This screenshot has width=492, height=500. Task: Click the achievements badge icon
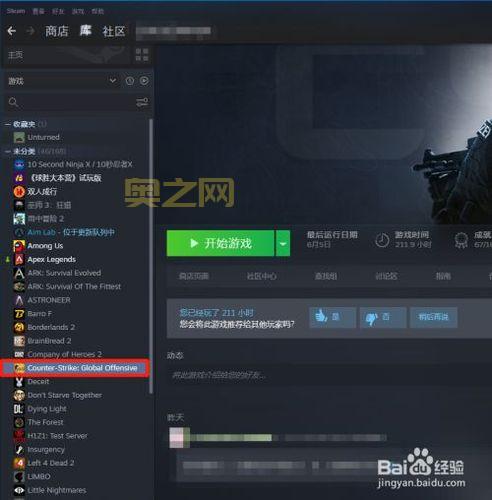coord(461,240)
